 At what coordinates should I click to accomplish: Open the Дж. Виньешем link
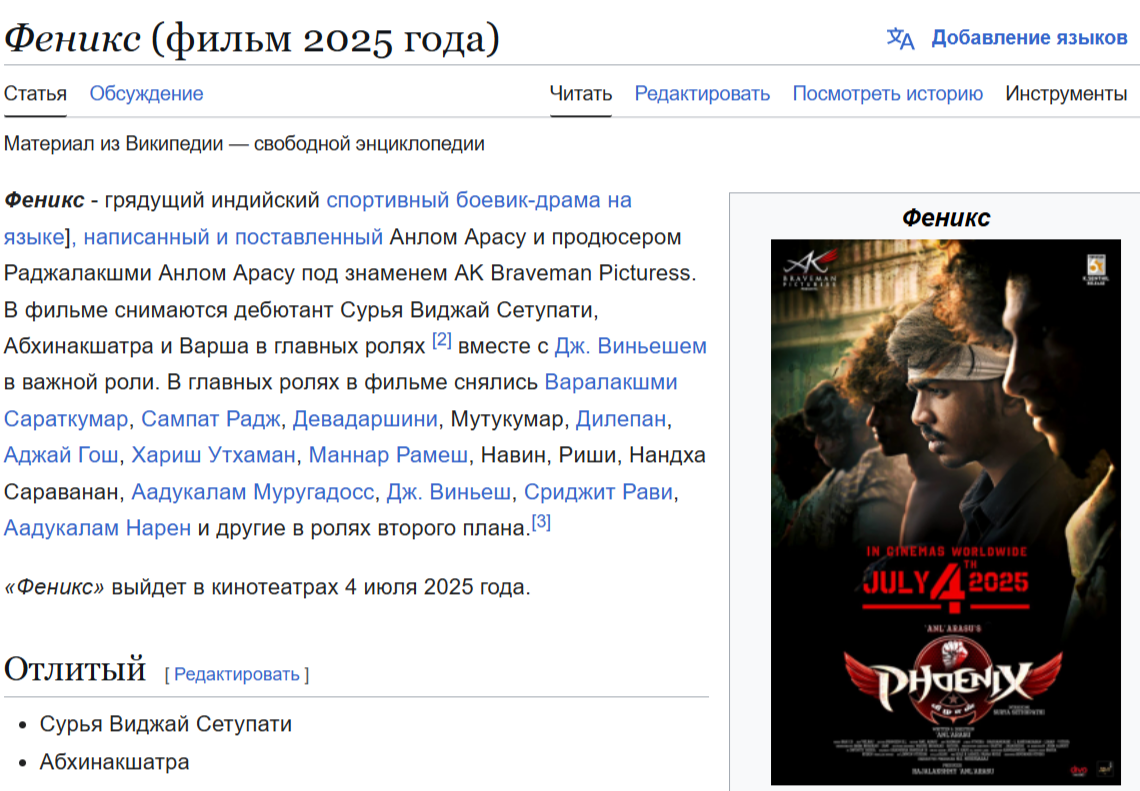[x=630, y=346]
